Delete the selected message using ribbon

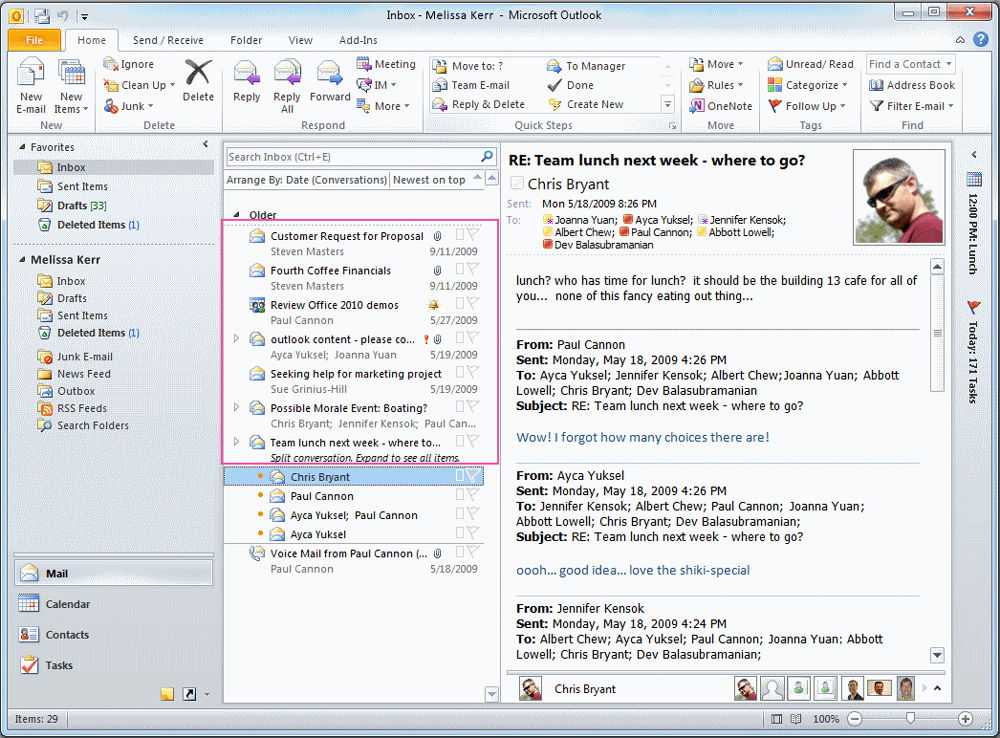198,82
